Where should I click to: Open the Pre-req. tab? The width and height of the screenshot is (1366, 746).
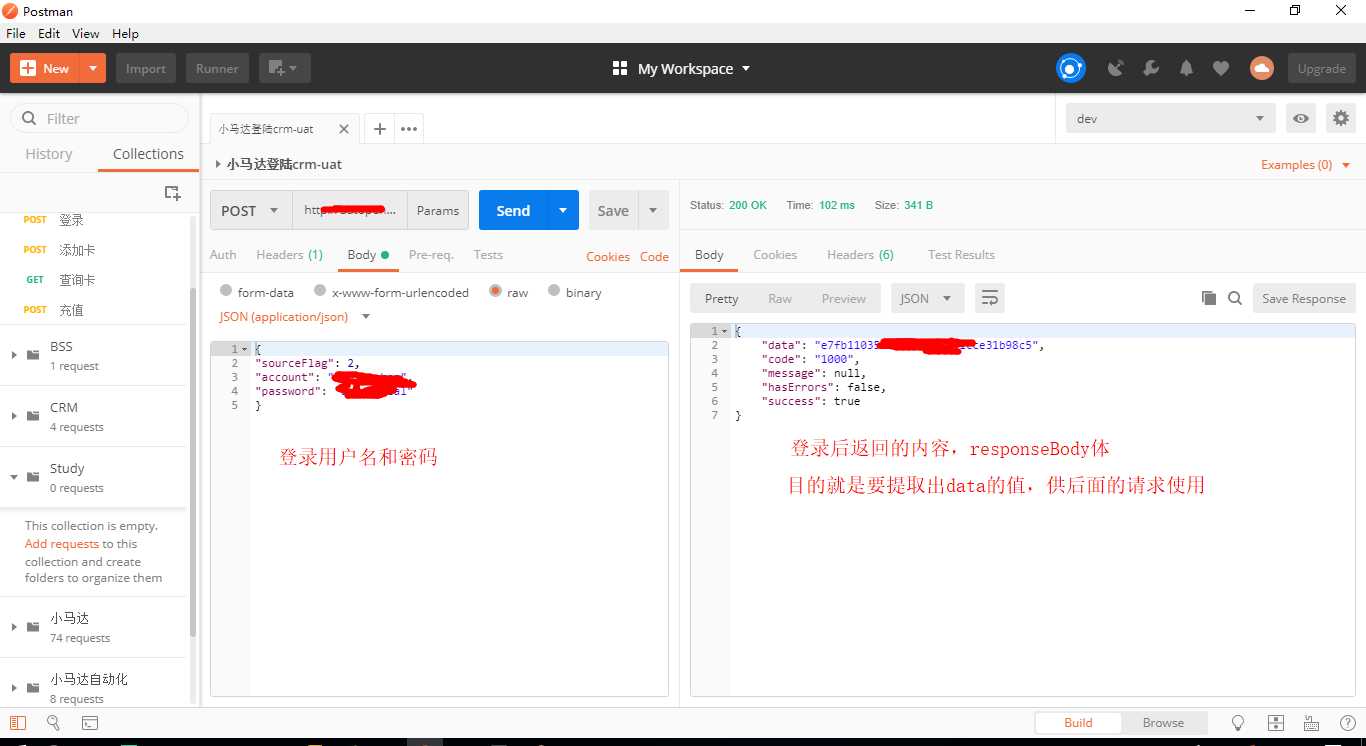coord(431,255)
